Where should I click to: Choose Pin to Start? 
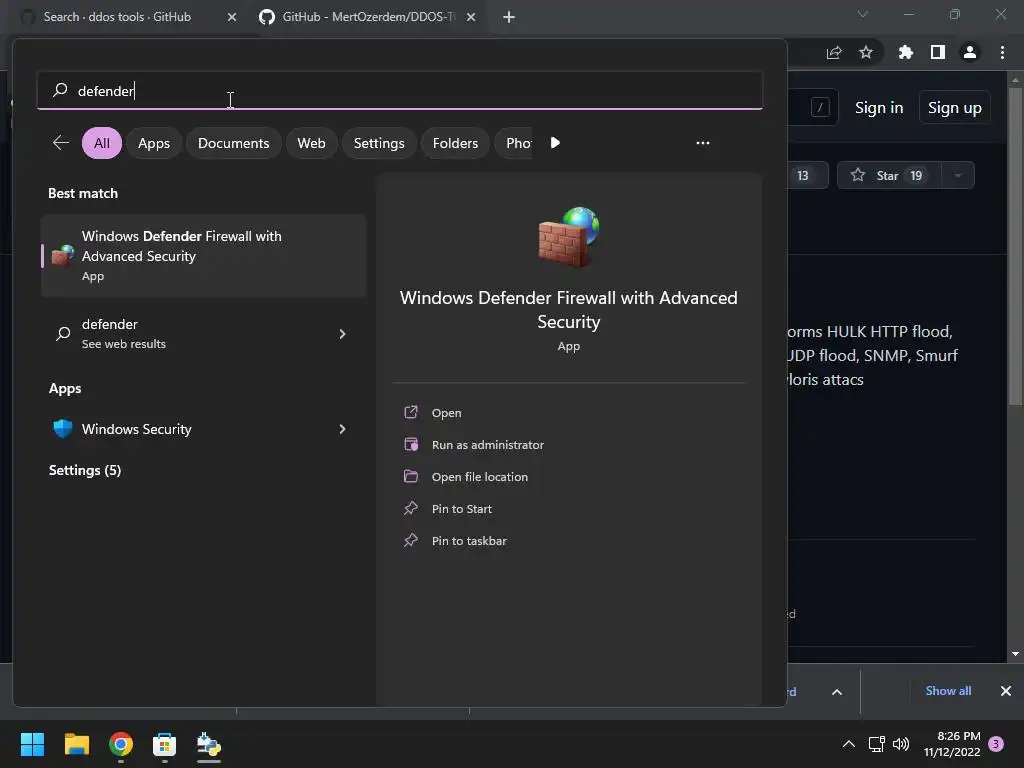click(461, 509)
